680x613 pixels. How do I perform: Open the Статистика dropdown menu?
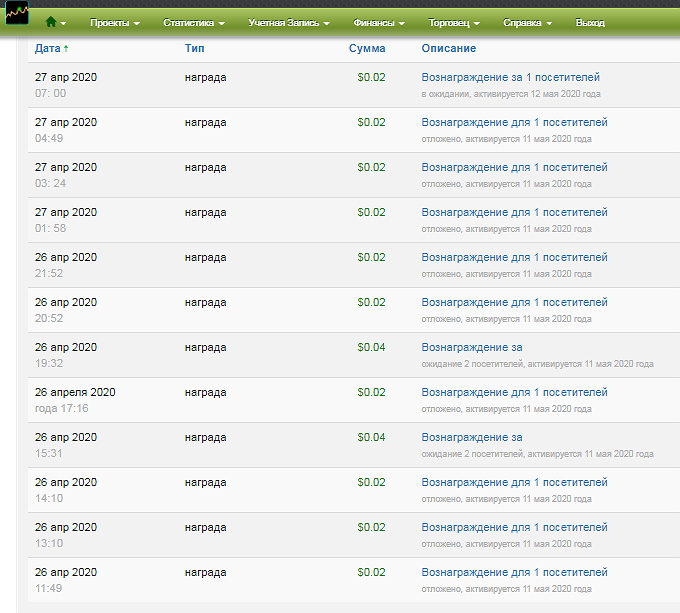coord(193,23)
